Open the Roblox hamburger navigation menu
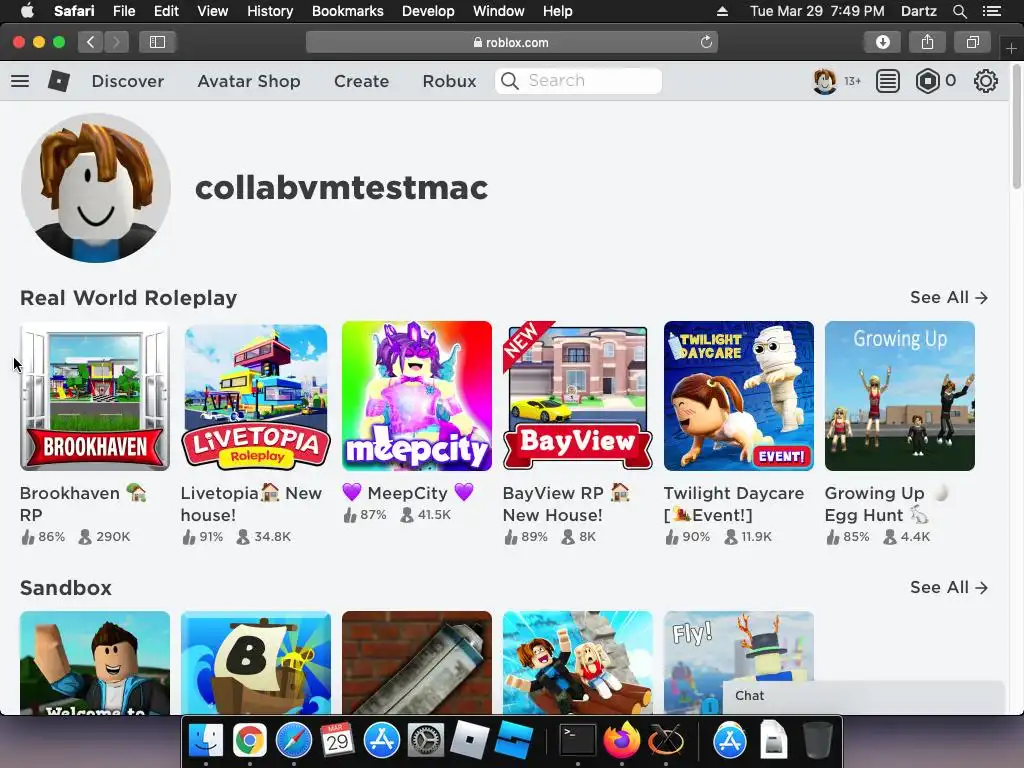Screen dimensions: 1024x768 (20, 81)
